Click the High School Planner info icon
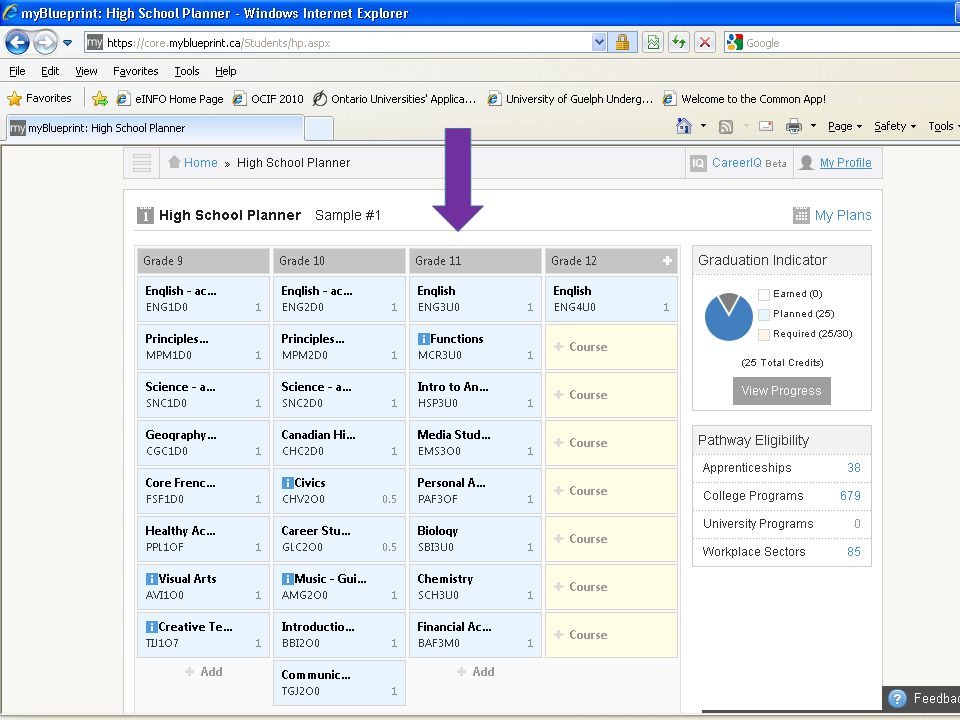The image size is (960, 720). pyautogui.click(x=145, y=216)
